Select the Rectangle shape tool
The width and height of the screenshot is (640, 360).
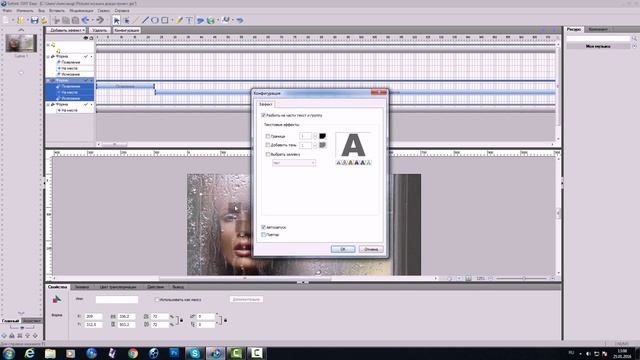(x=164, y=20)
